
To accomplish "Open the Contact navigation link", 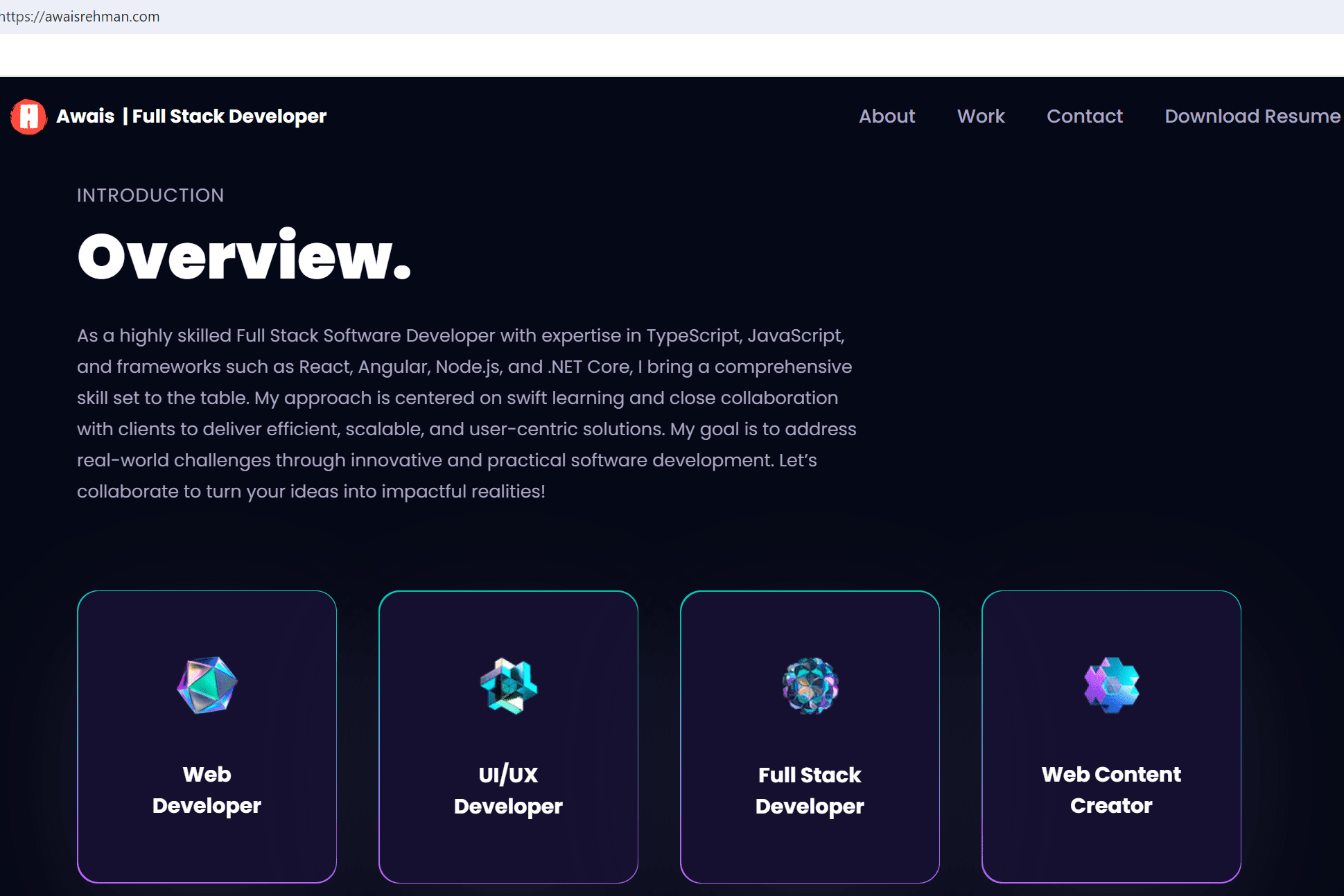I will pos(1084,116).
